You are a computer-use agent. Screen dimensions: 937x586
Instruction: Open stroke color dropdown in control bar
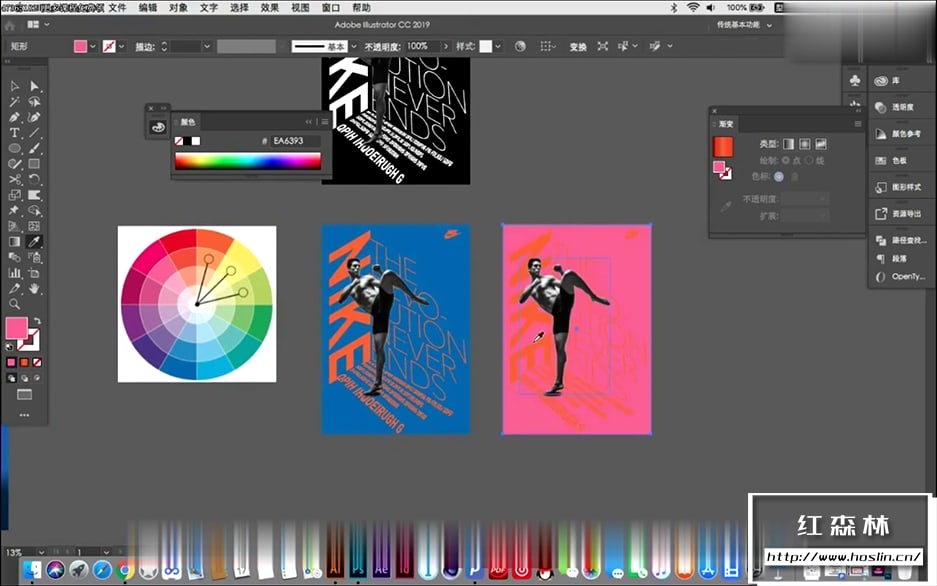[122, 46]
